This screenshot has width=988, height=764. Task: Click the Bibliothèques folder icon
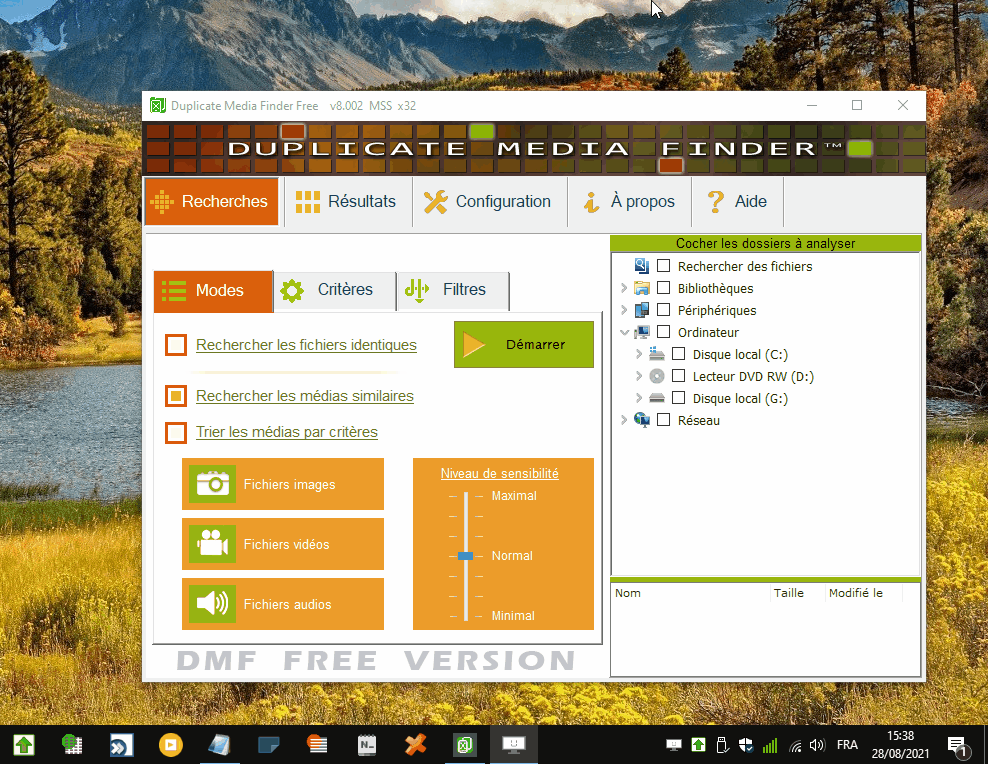pos(641,288)
